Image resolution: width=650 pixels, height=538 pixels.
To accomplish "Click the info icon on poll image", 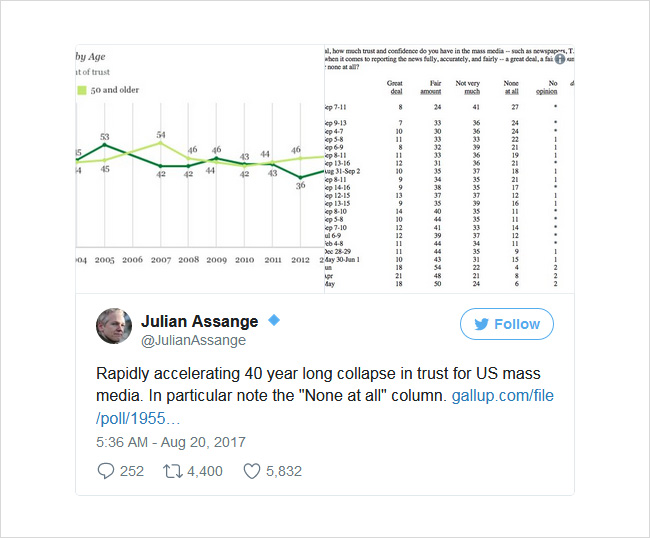I will (560, 59).
